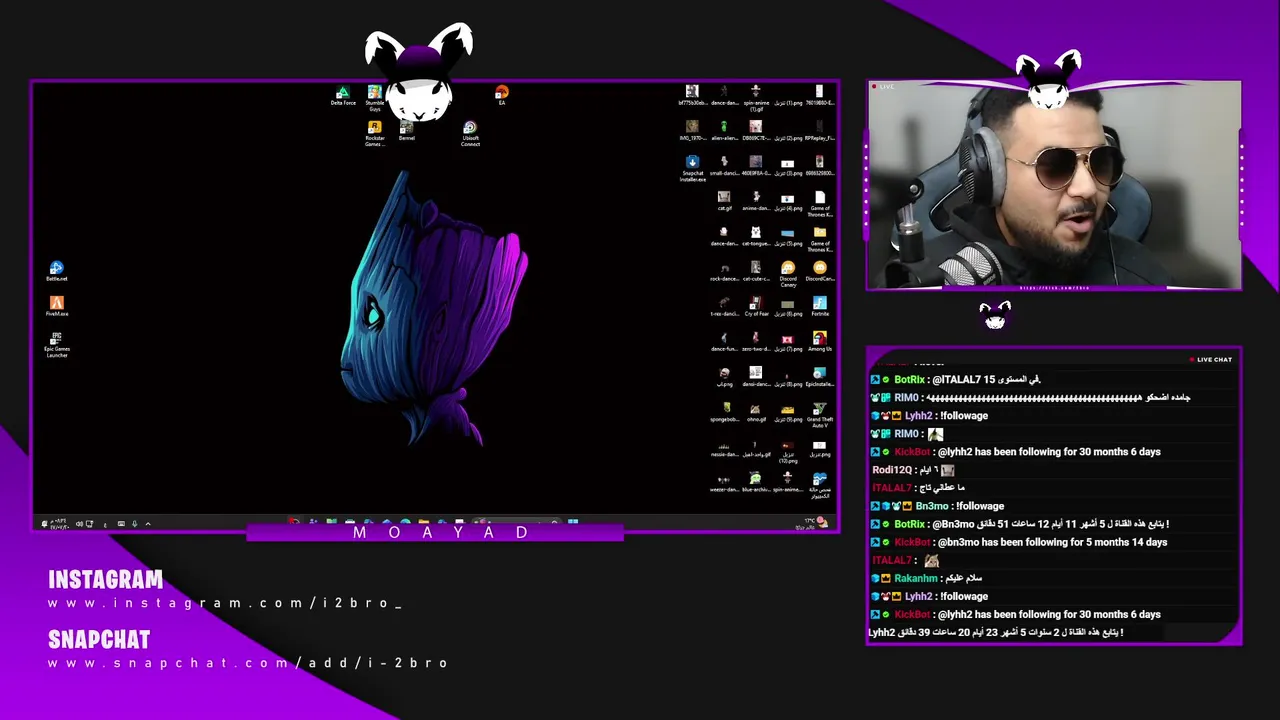
Task: Select the zero-two-dance gif file
Action: 756,341
